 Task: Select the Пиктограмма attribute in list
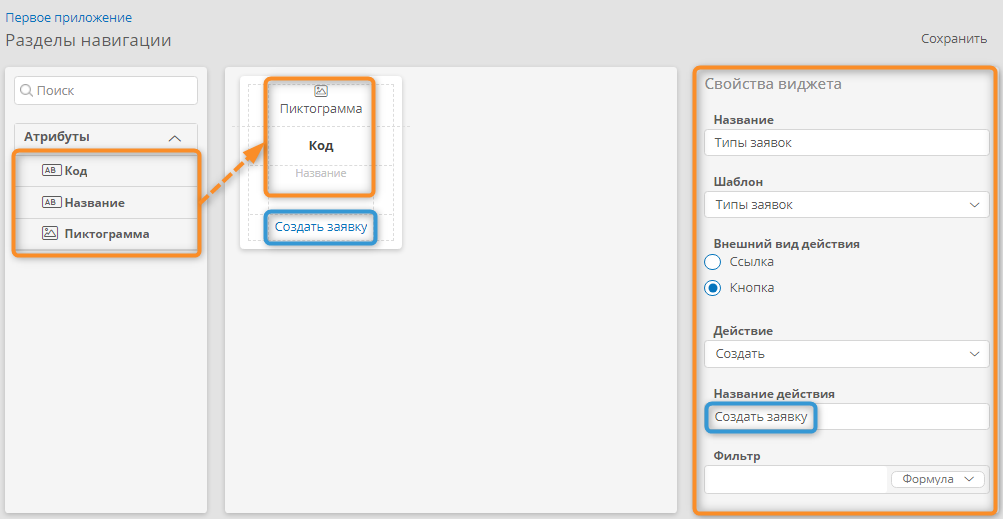click(x=107, y=234)
